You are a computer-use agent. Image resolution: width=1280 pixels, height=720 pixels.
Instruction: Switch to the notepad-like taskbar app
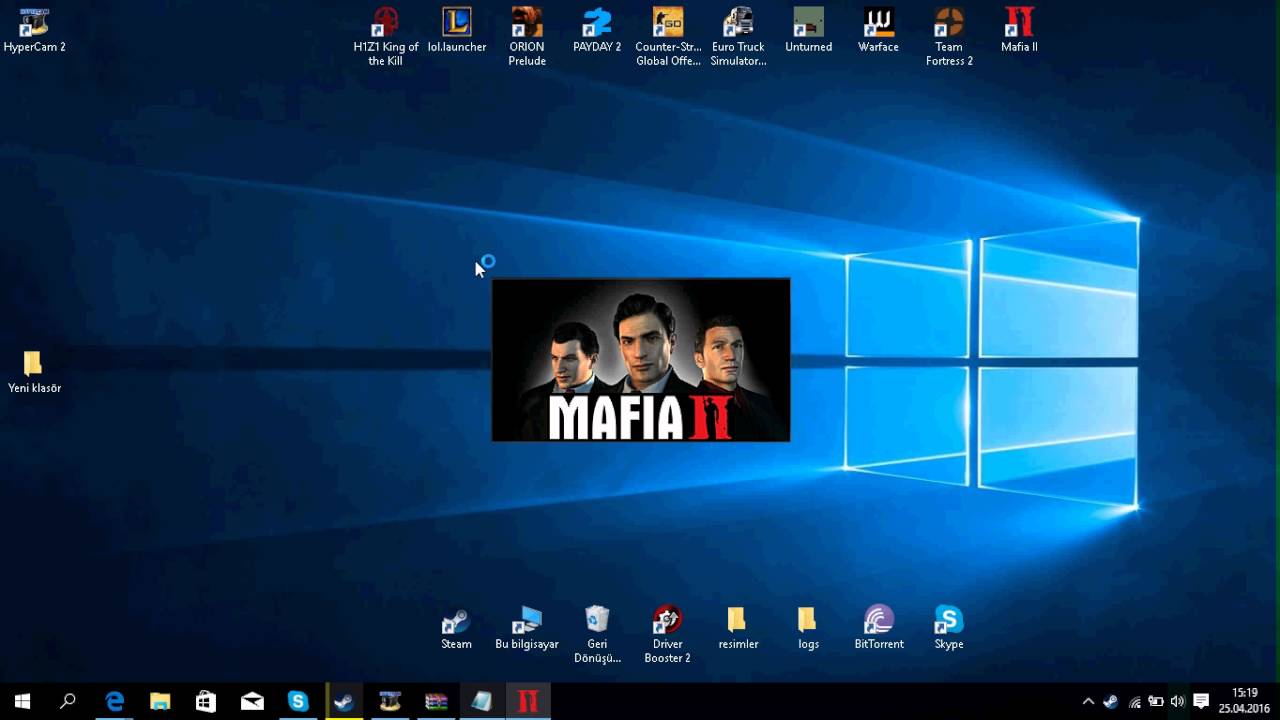coord(482,701)
